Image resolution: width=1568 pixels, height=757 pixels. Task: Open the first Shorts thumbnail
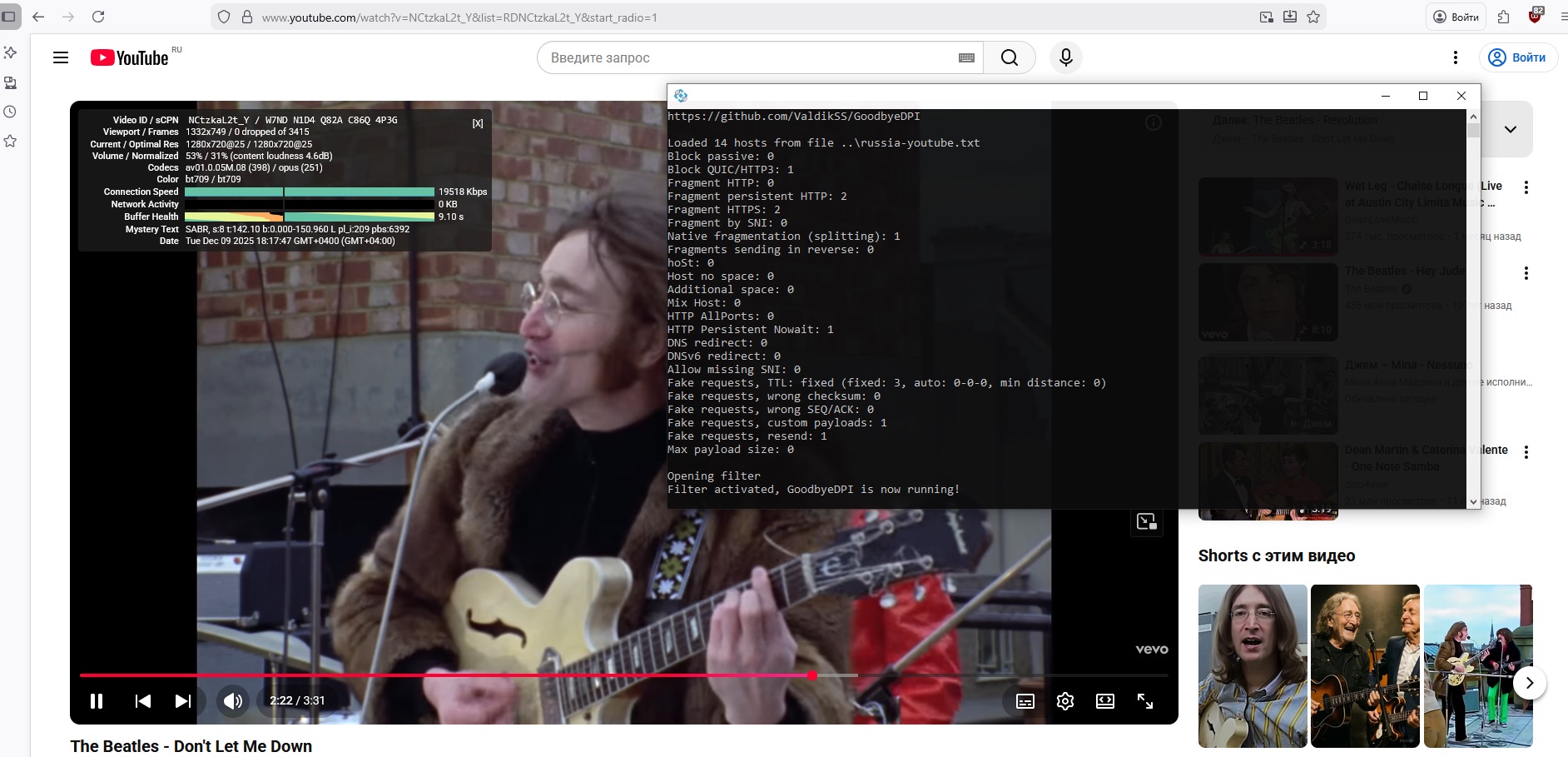1253,665
